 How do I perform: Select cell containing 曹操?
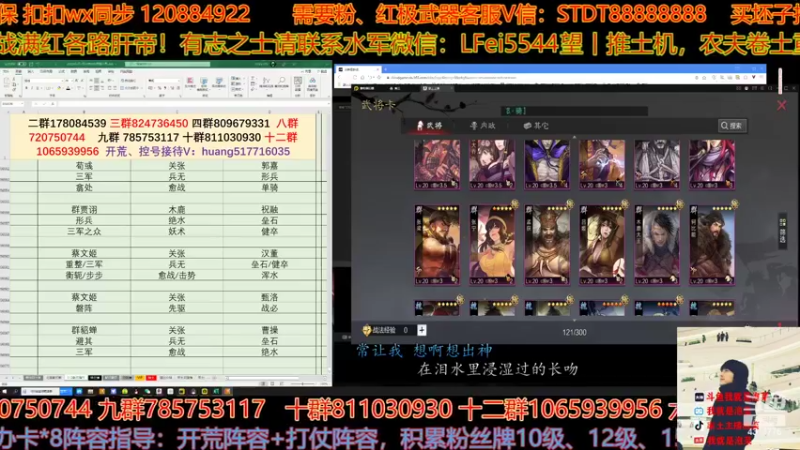269,330
